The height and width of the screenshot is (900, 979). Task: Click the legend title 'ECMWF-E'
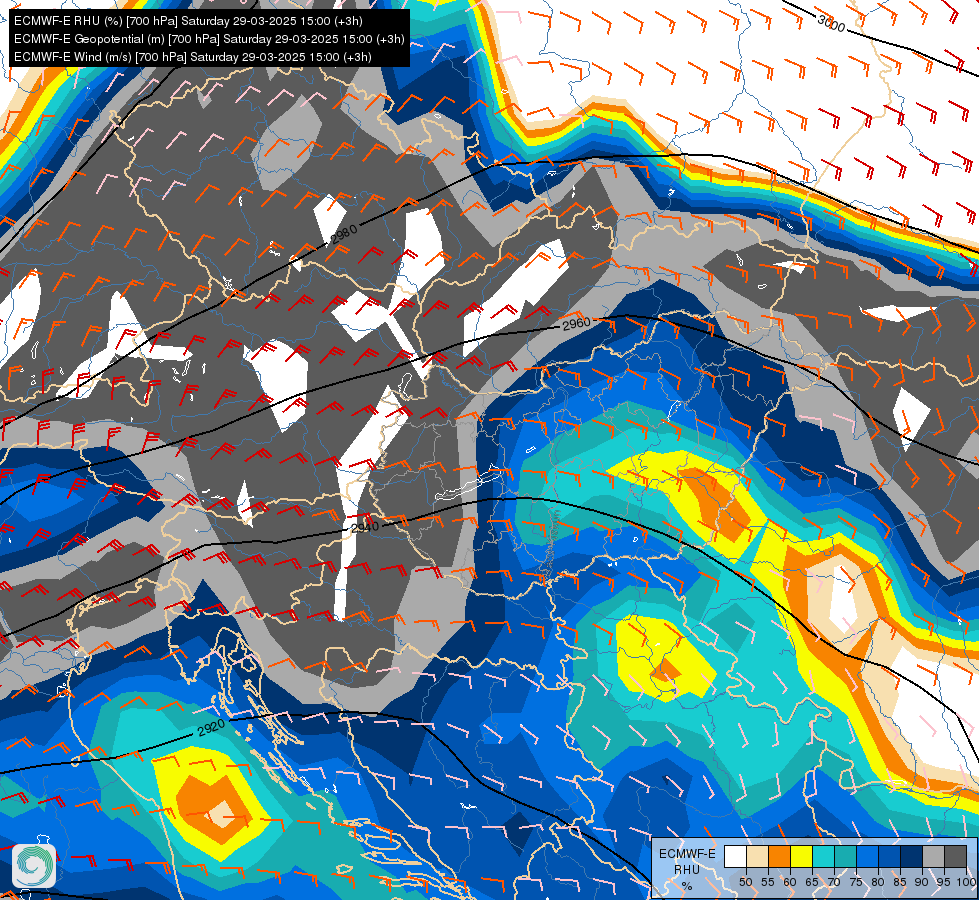pyautogui.click(x=687, y=854)
